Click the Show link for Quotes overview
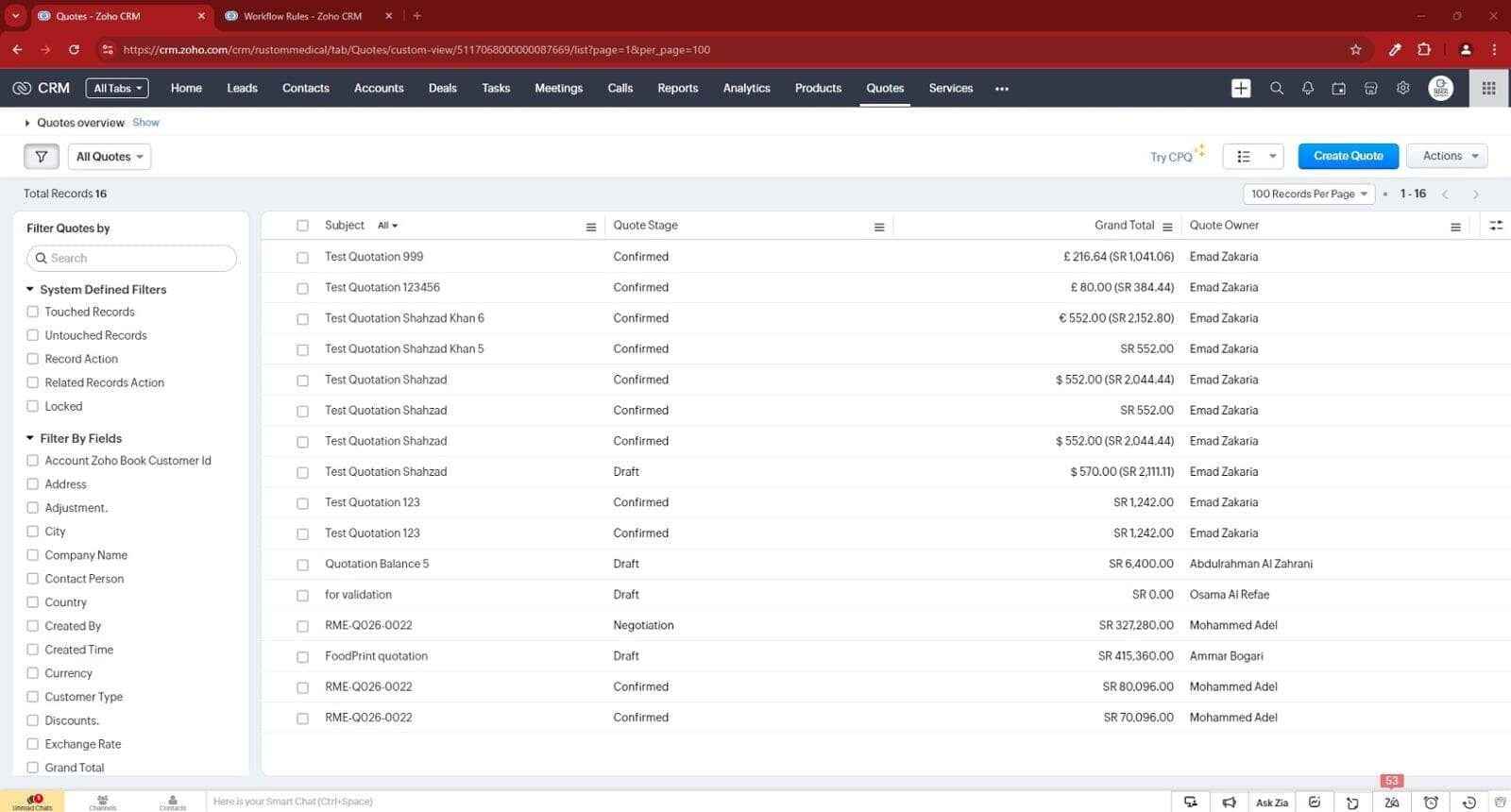Image resolution: width=1511 pixels, height=812 pixels. [145, 123]
